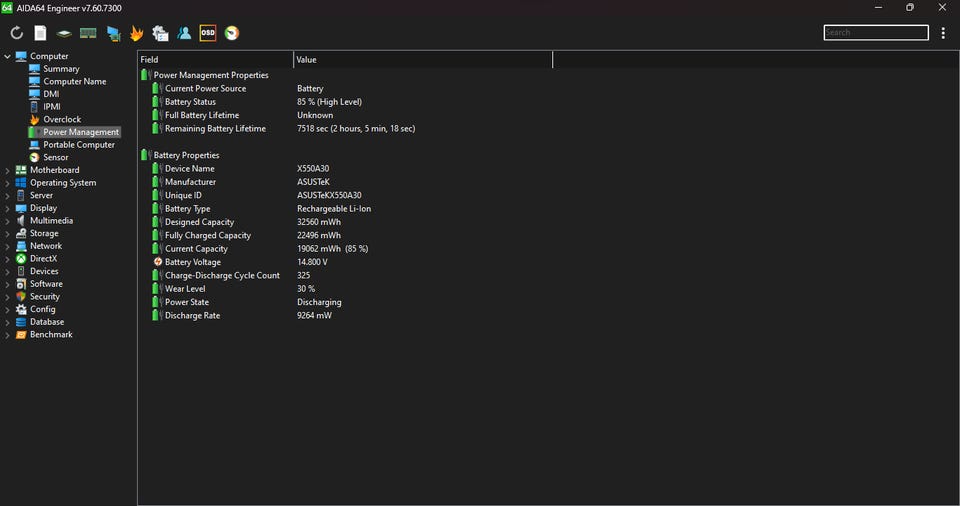The height and width of the screenshot is (506, 960).
Task: Select the Power Management Properties group row
Action: click(x=211, y=75)
